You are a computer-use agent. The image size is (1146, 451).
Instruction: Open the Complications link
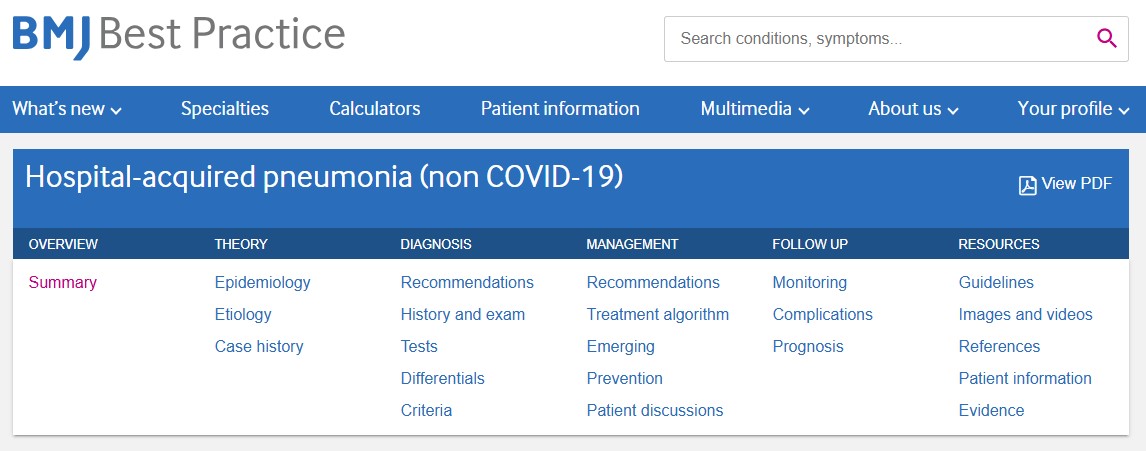823,314
